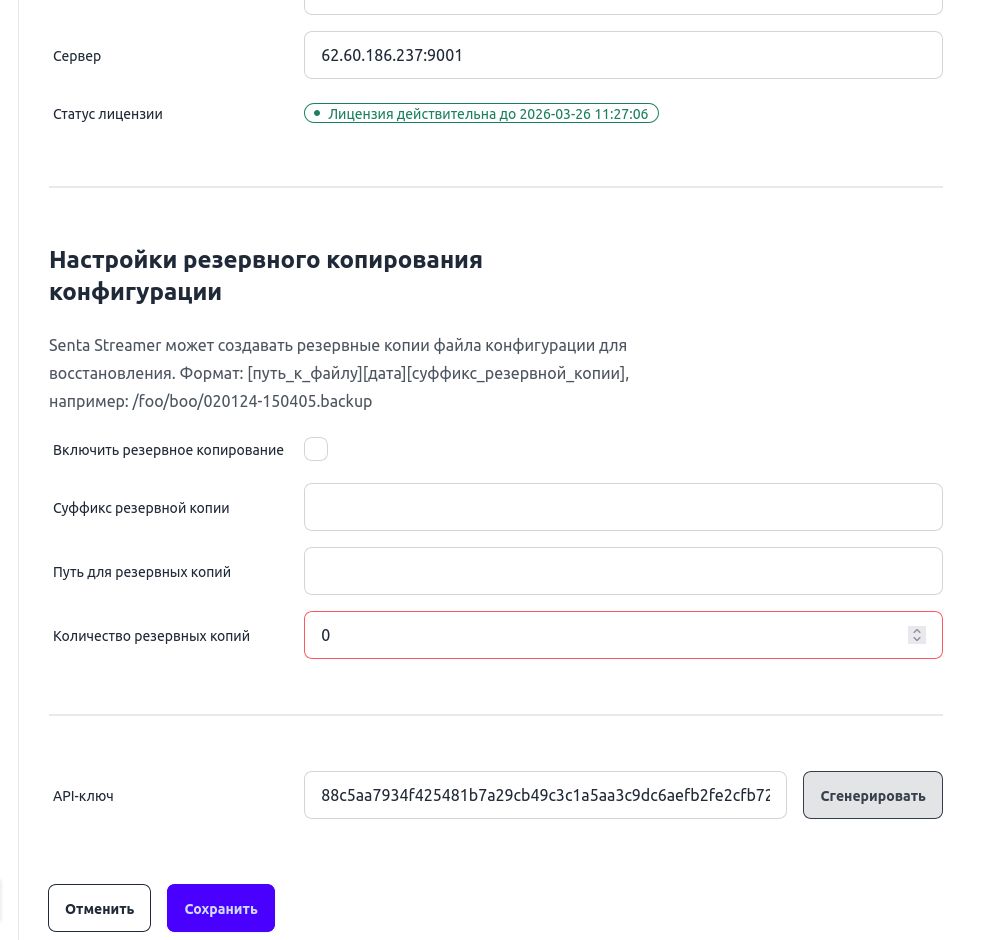This screenshot has height=940, width=992.
Task: Click inside the Сервер address field
Action: 623,55
